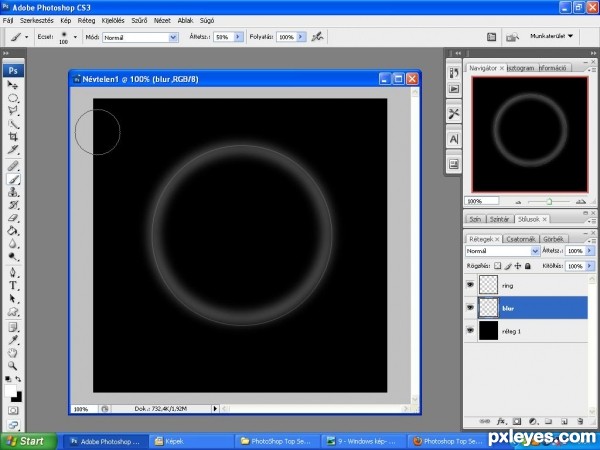Select the Magic Wand tool
600x450 pixels.
coord(13,124)
